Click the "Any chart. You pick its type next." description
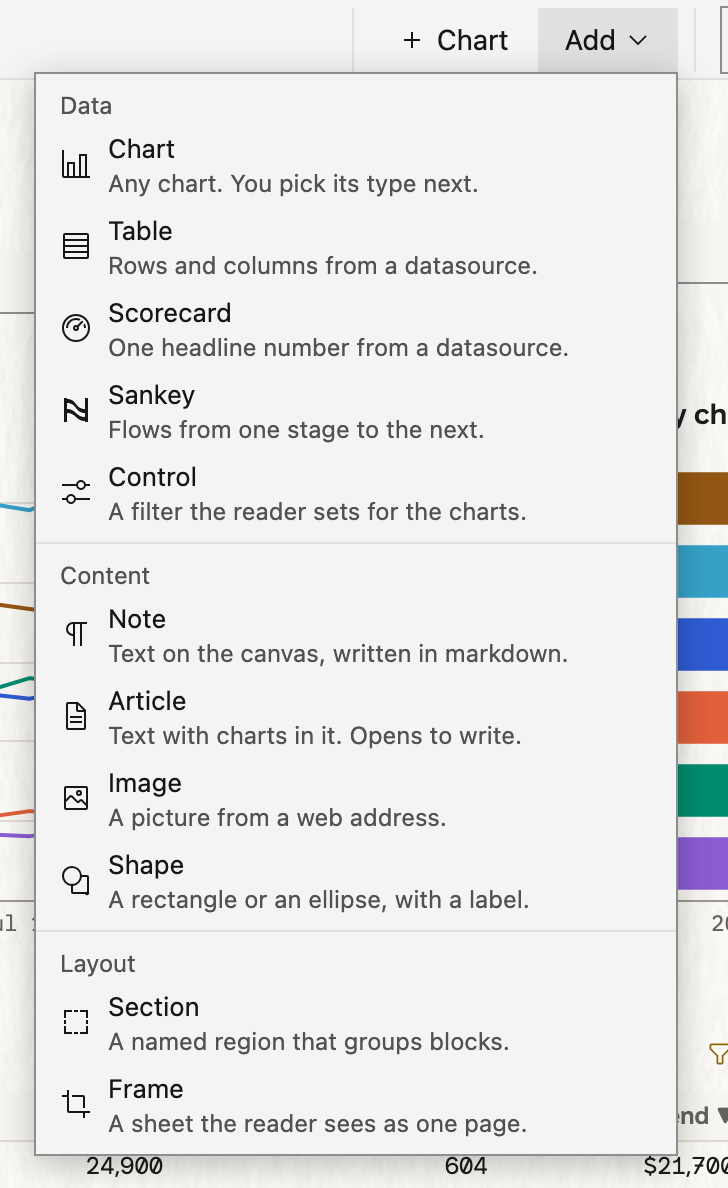Viewport: 728px width, 1188px height. pos(293,184)
